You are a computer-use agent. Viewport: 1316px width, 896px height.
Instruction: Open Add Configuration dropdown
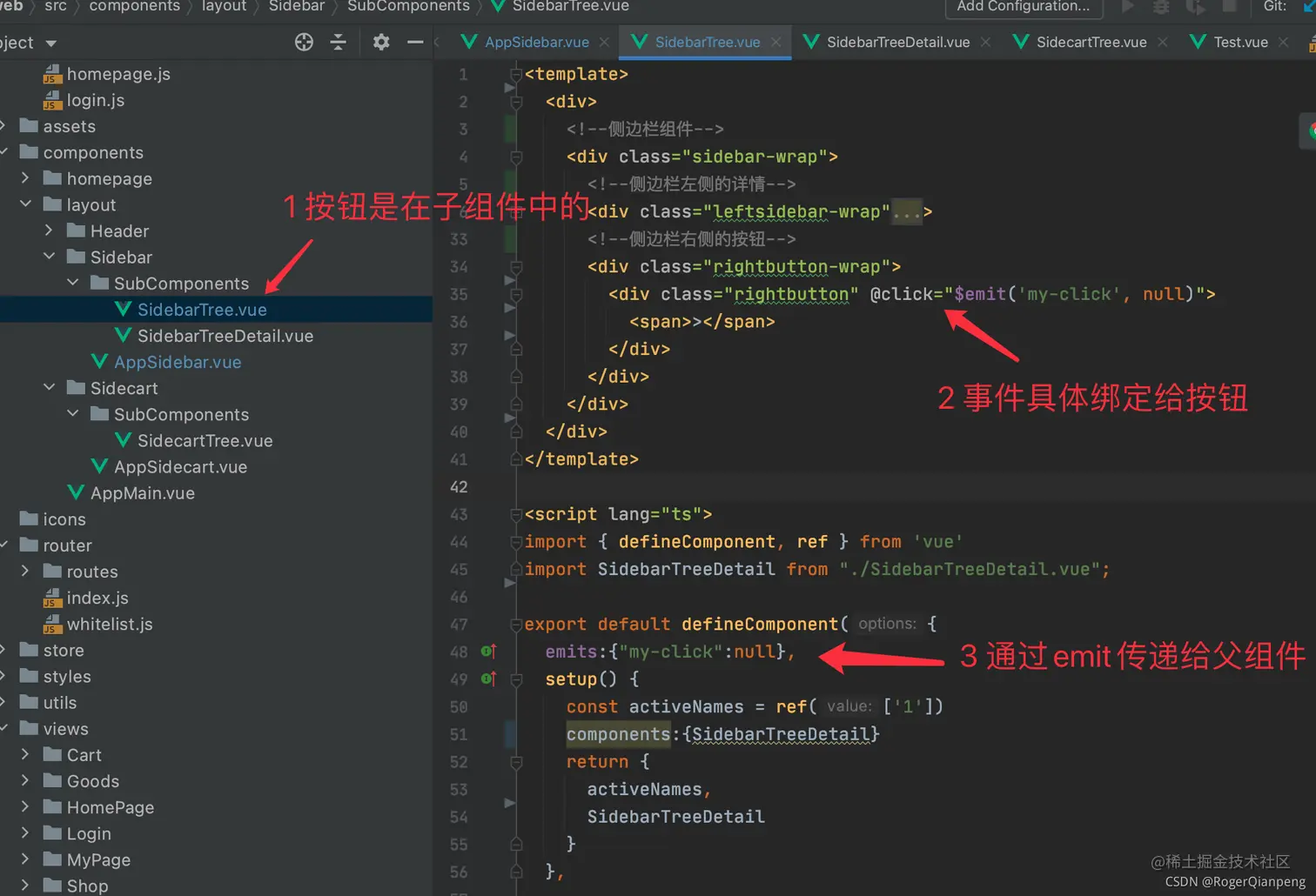coord(1023,7)
